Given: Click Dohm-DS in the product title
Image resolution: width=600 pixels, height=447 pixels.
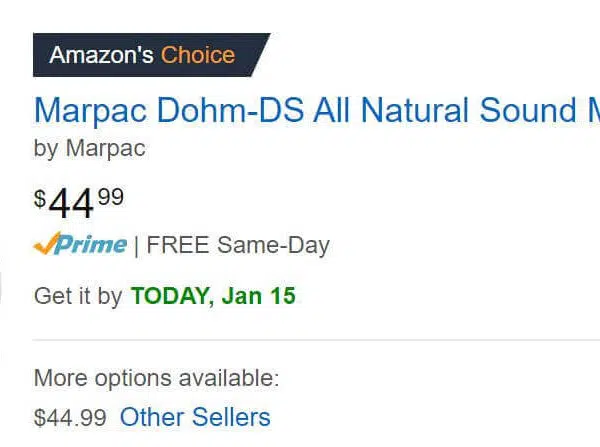Looking at the screenshot, I should (230, 110).
